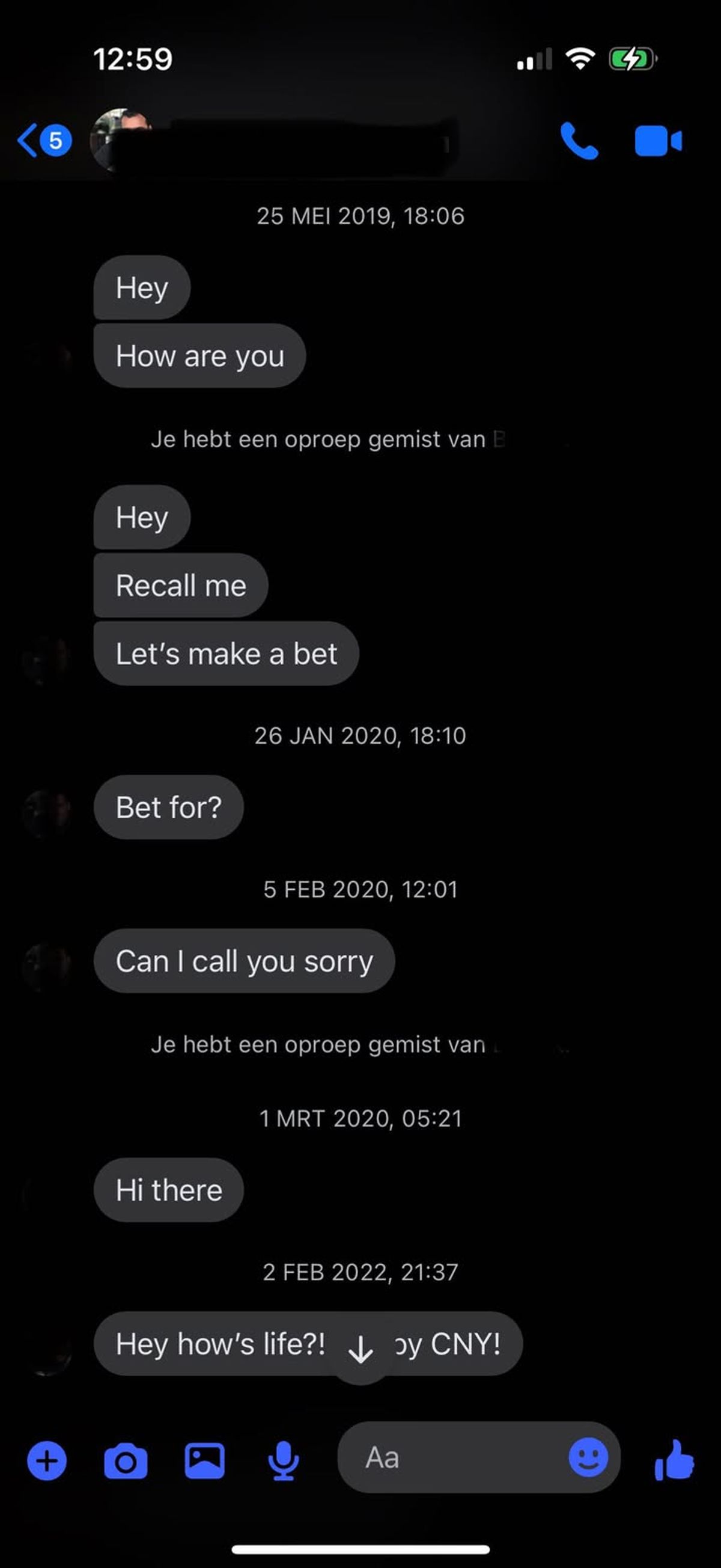Open emoji picker smiley in message field
Image resolution: width=721 pixels, height=1568 pixels.
tap(588, 1457)
